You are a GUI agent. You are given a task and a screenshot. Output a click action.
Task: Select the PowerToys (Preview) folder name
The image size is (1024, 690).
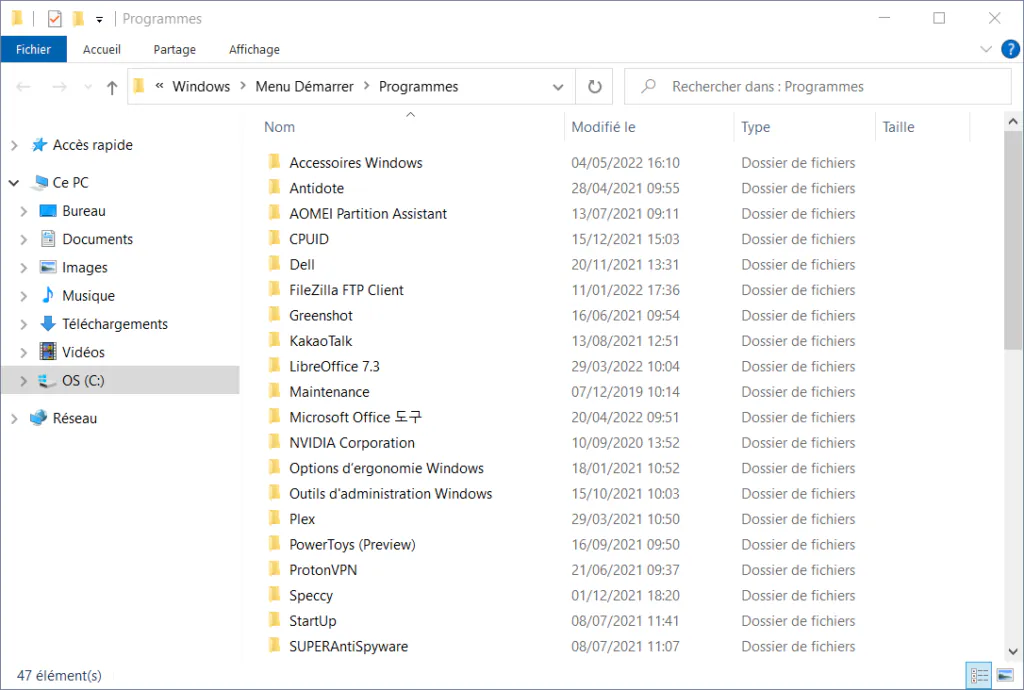[x=353, y=544]
